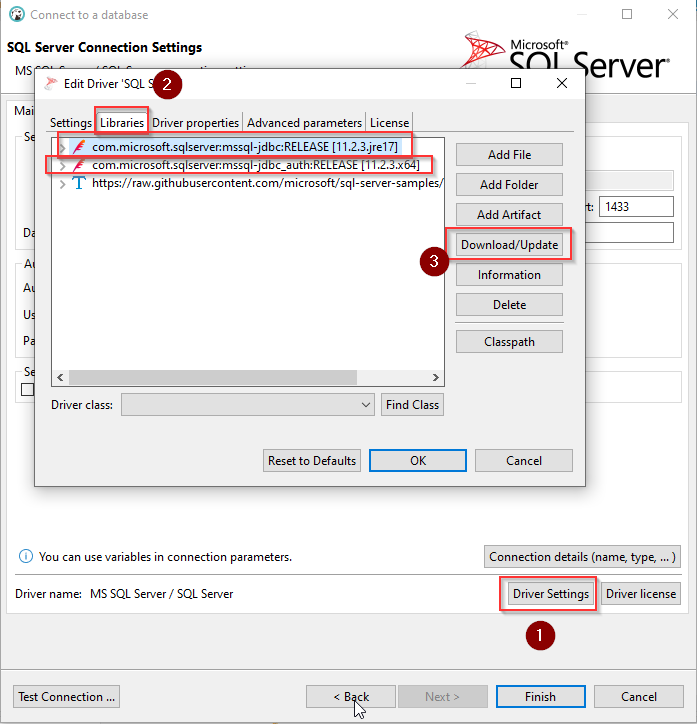Click Finish in the connection wizard
This screenshot has width=697, height=724.
pyautogui.click(x=541, y=696)
